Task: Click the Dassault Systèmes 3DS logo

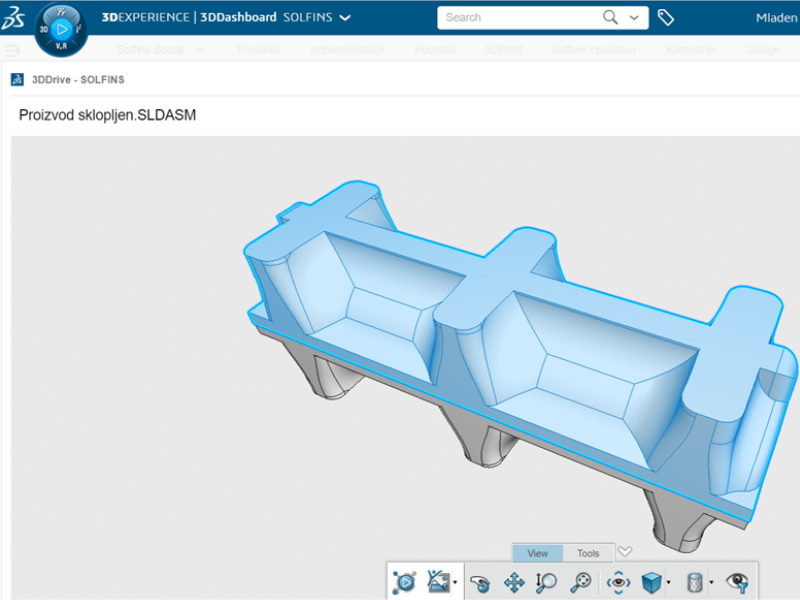Action: click(17, 17)
